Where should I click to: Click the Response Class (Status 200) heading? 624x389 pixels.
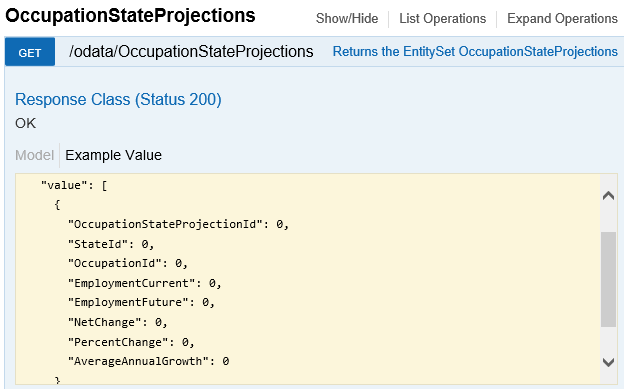pyautogui.click(x=118, y=100)
